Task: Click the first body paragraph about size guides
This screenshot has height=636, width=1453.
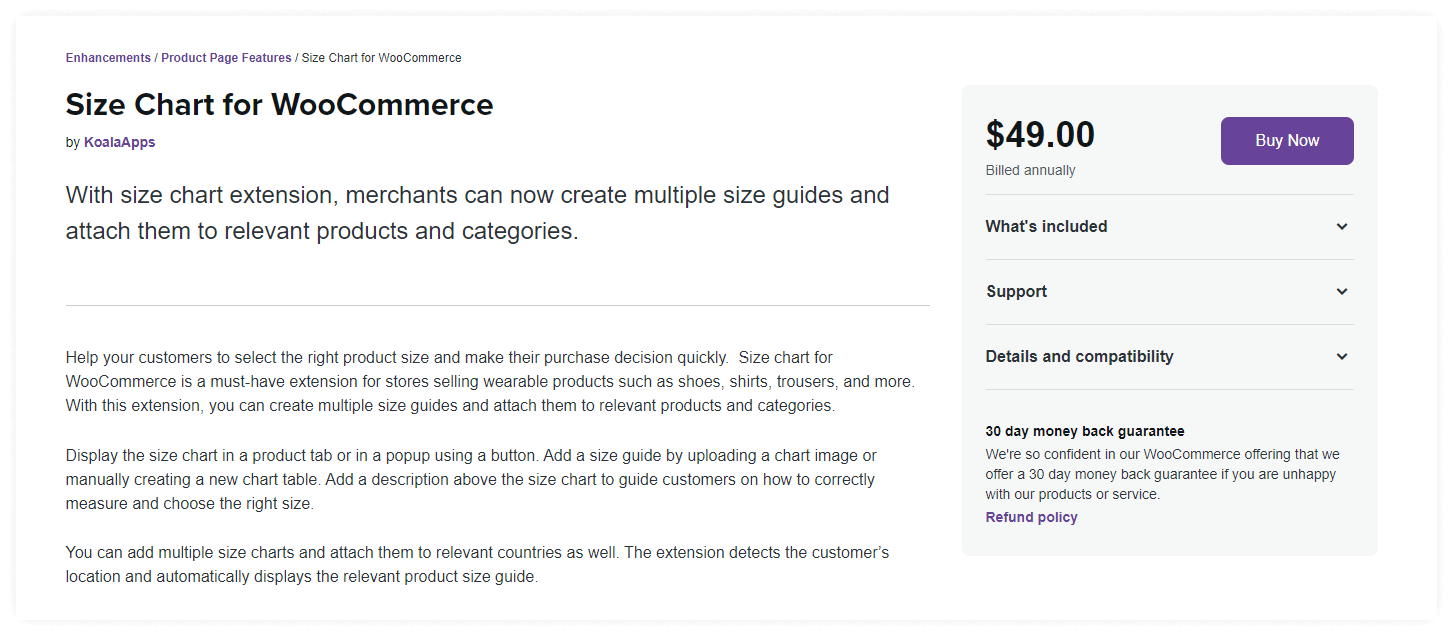Action: [490, 380]
